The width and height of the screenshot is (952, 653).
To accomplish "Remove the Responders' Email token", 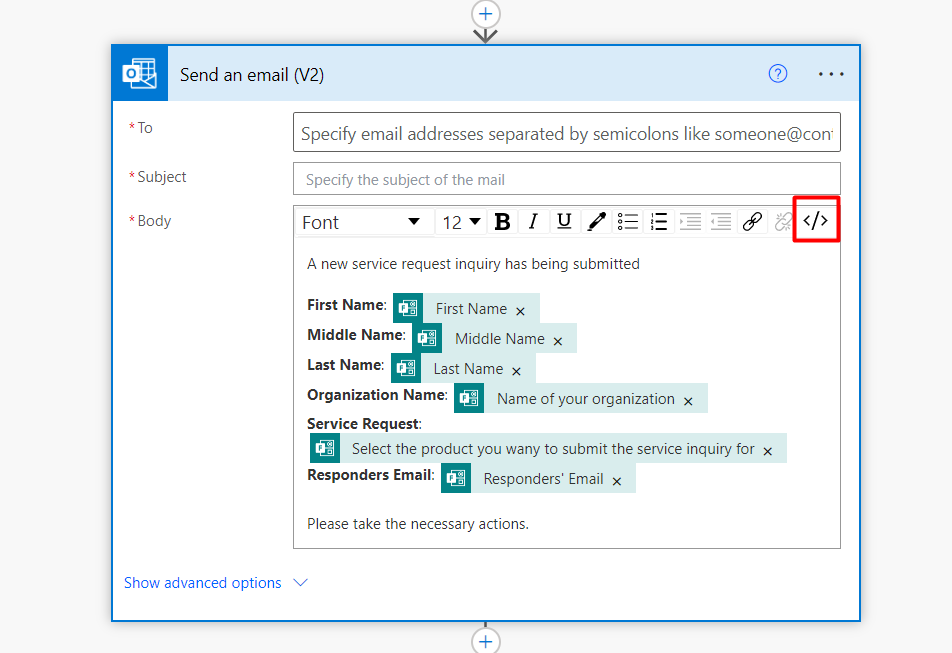I will 617,481.
